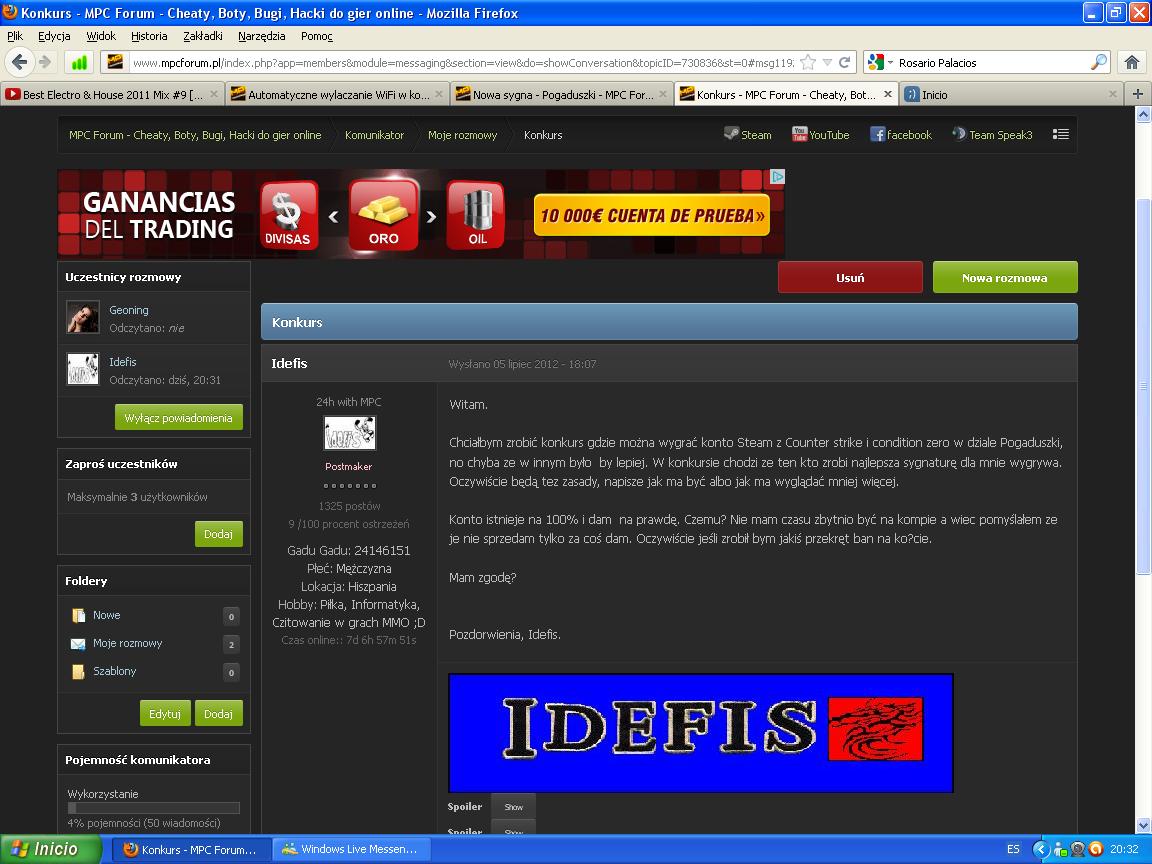
Task: Open the YouTube link in header
Action: tap(821, 134)
